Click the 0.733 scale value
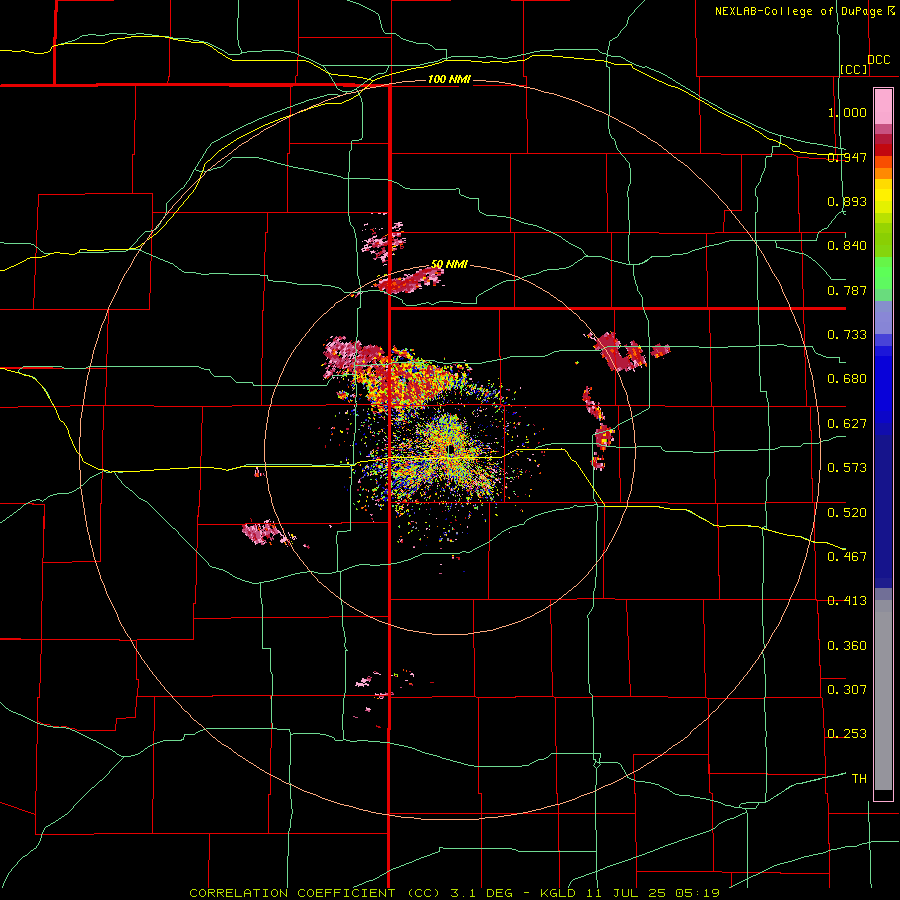The height and width of the screenshot is (900, 900). click(x=847, y=335)
